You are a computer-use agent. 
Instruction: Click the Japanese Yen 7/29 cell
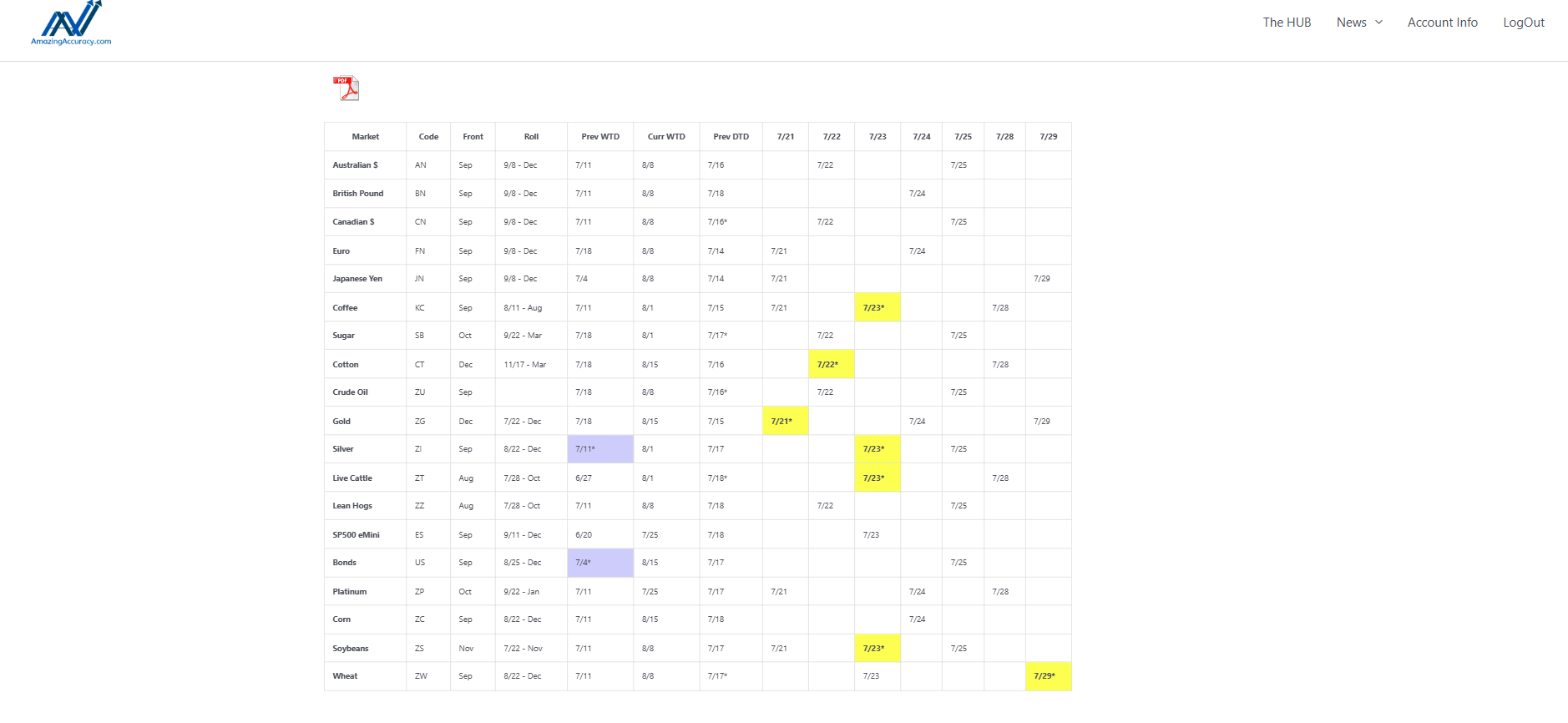[x=1042, y=279]
